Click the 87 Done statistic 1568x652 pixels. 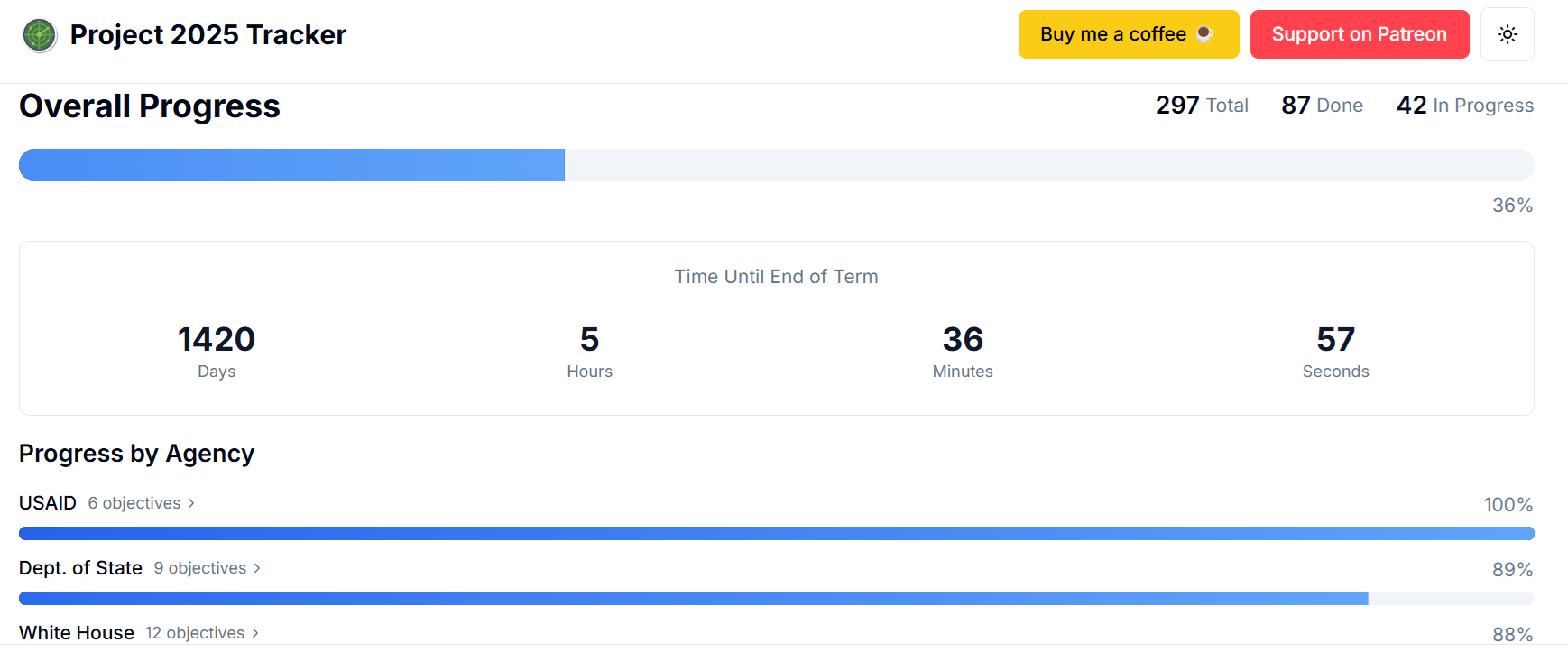[x=1322, y=106]
